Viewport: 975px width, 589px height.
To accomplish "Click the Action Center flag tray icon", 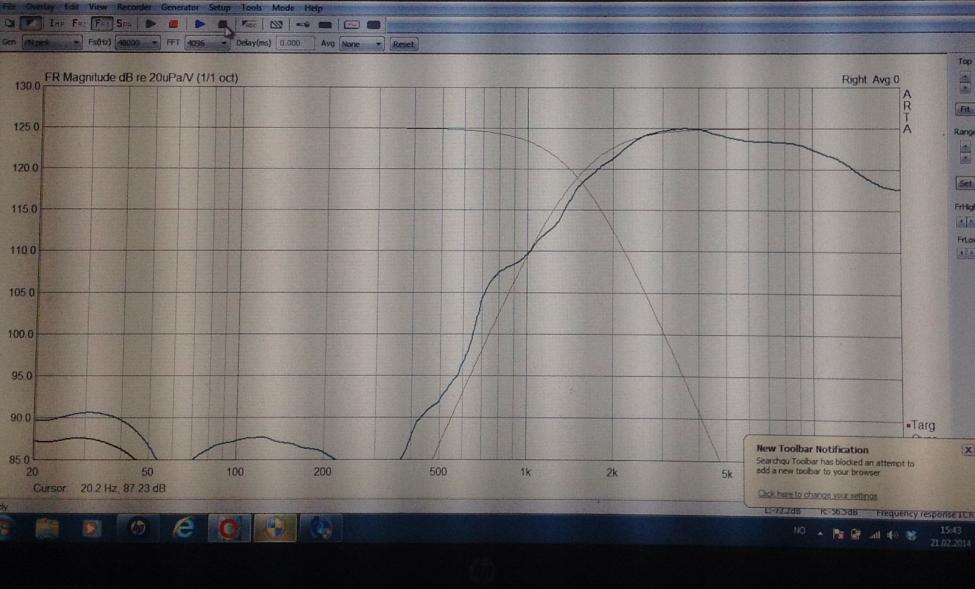I will [838, 534].
